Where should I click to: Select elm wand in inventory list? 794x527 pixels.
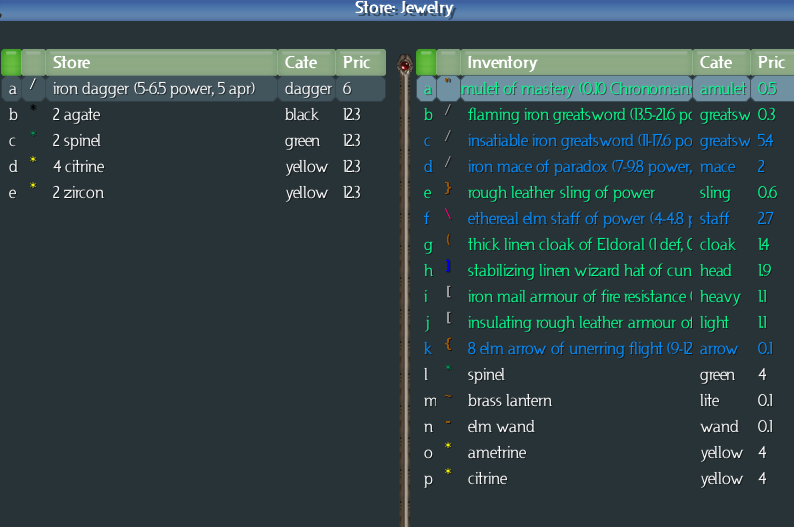tap(500, 426)
